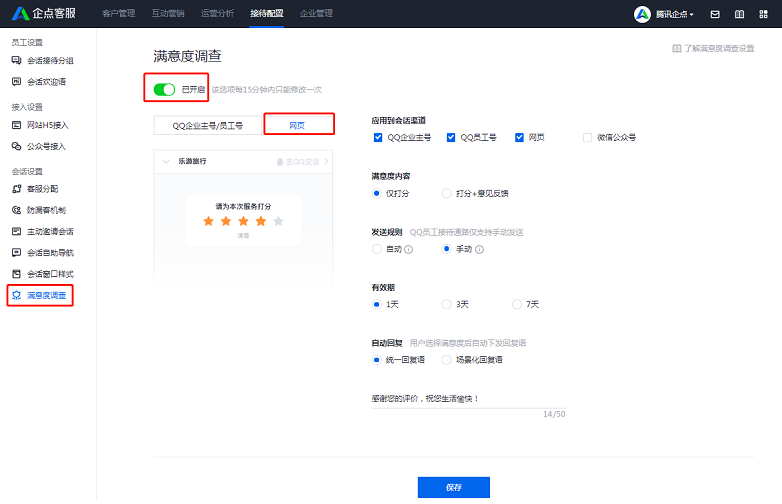
Task: Click the 网站H5接入 sidebar icon
Action: click(16, 125)
